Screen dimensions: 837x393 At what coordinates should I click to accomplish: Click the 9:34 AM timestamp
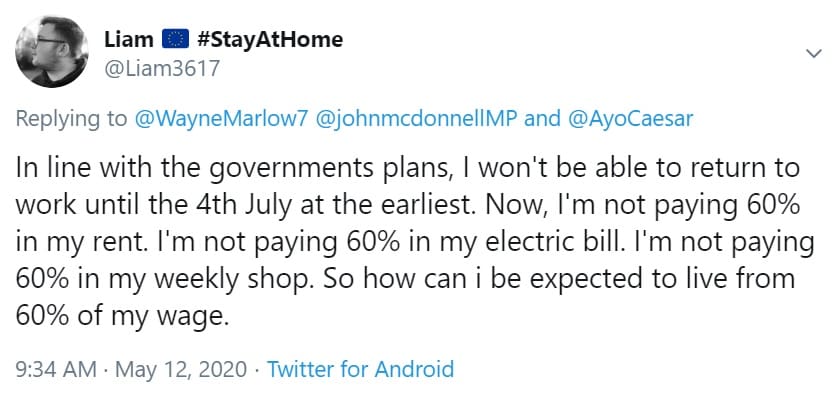[x=56, y=369]
